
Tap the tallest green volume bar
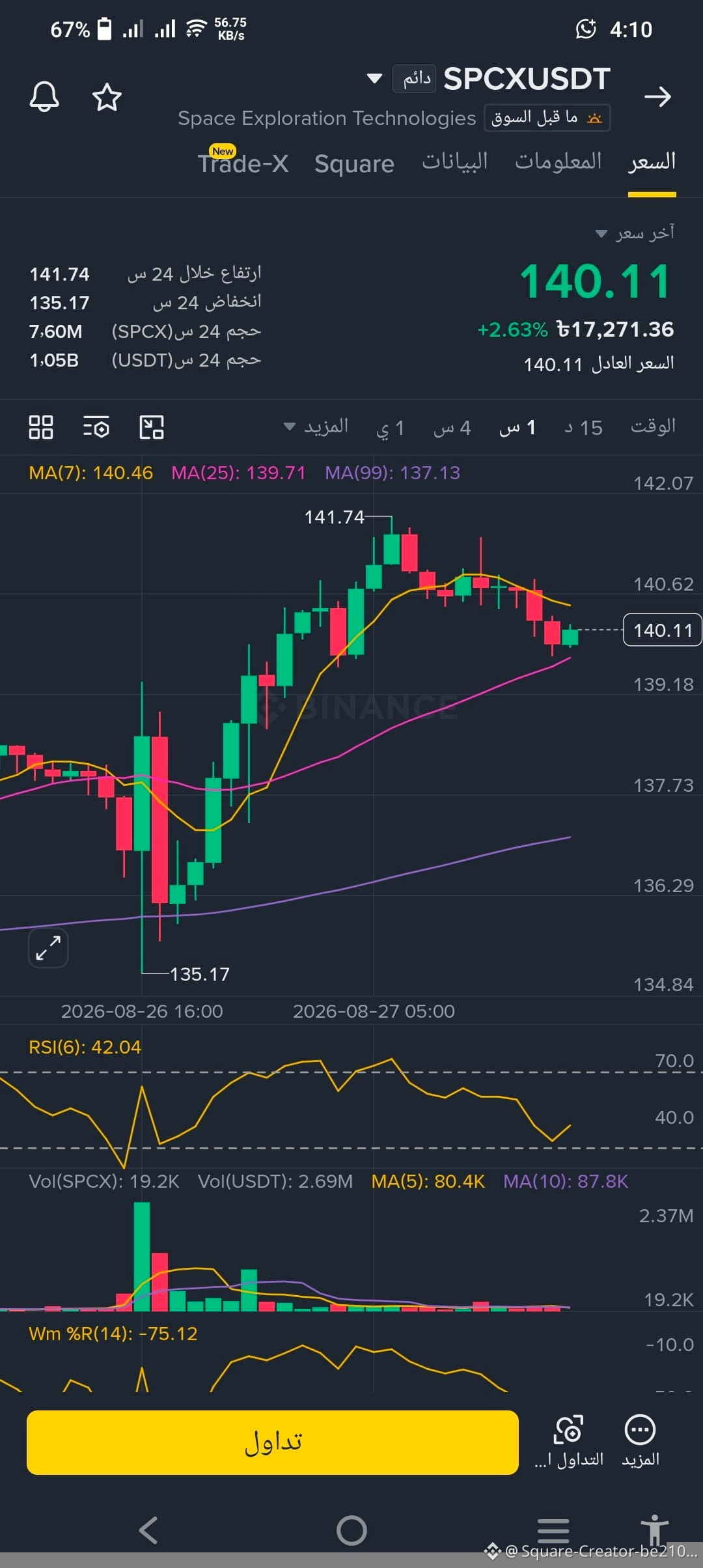point(142,1256)
